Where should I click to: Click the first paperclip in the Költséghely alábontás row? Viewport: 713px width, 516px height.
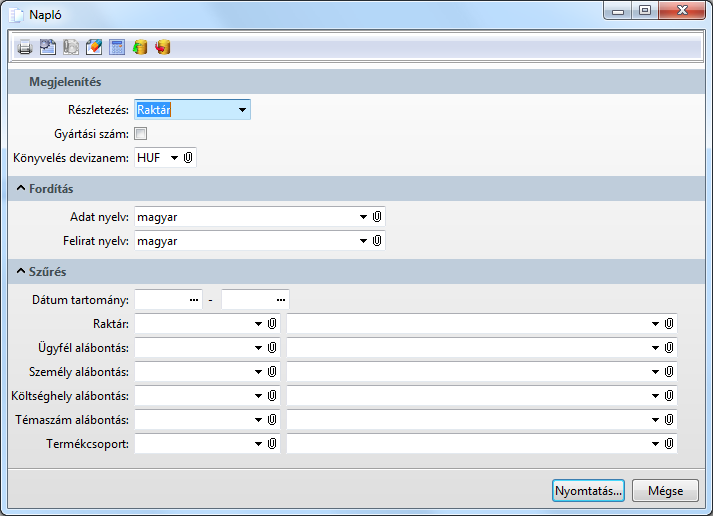[272, 396]
